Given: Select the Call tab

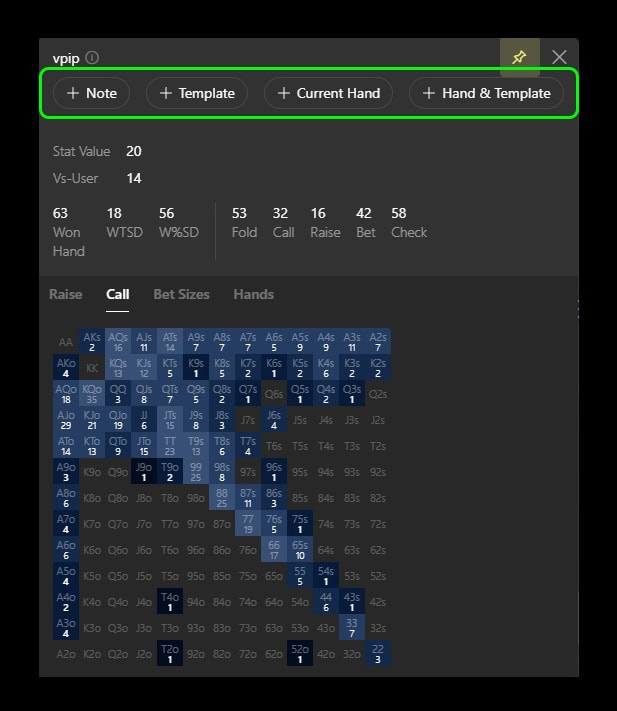Looking at the screenshot, I should coord(118,294).
